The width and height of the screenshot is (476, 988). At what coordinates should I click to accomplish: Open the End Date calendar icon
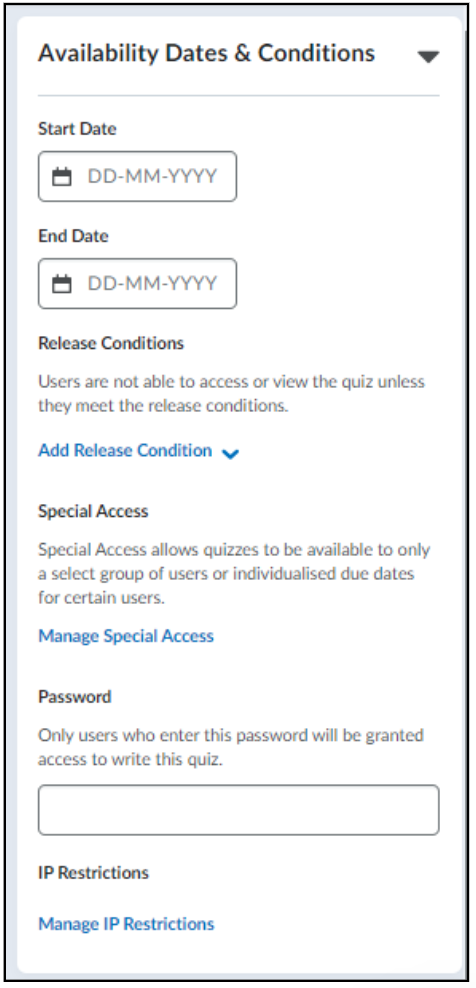click(x=61, y=284)
